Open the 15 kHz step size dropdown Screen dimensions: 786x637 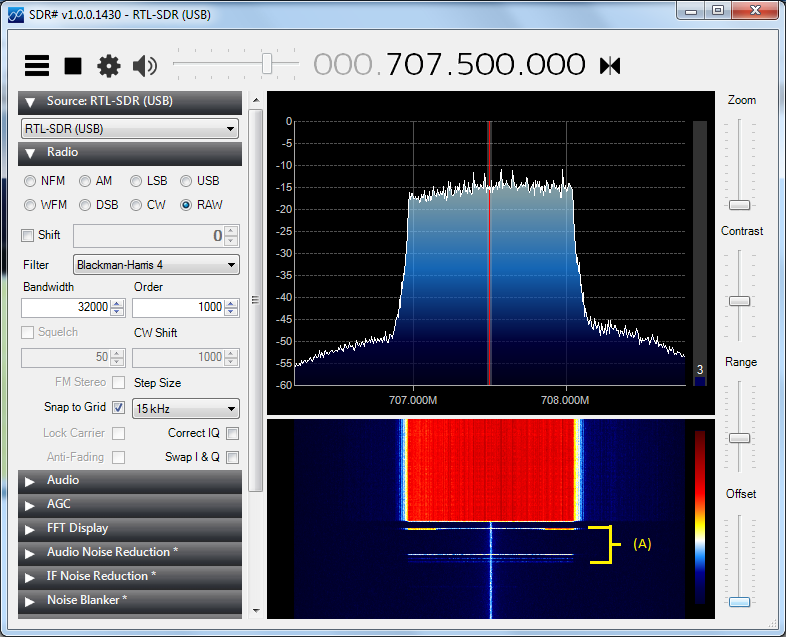coord(186,408)
